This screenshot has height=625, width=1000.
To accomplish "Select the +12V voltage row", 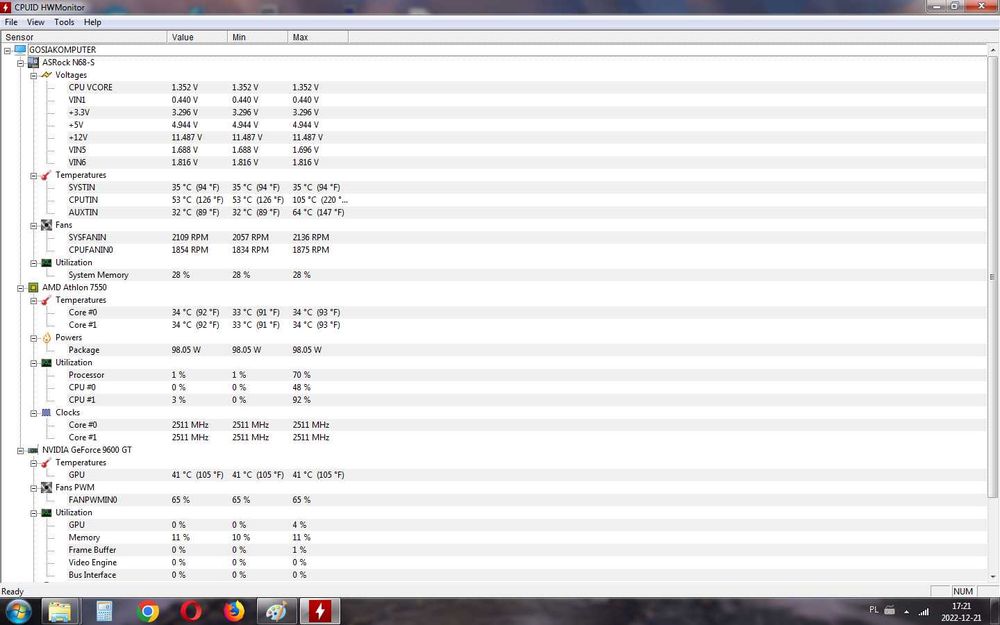I will pyautogui.click(x=494, y=137).
